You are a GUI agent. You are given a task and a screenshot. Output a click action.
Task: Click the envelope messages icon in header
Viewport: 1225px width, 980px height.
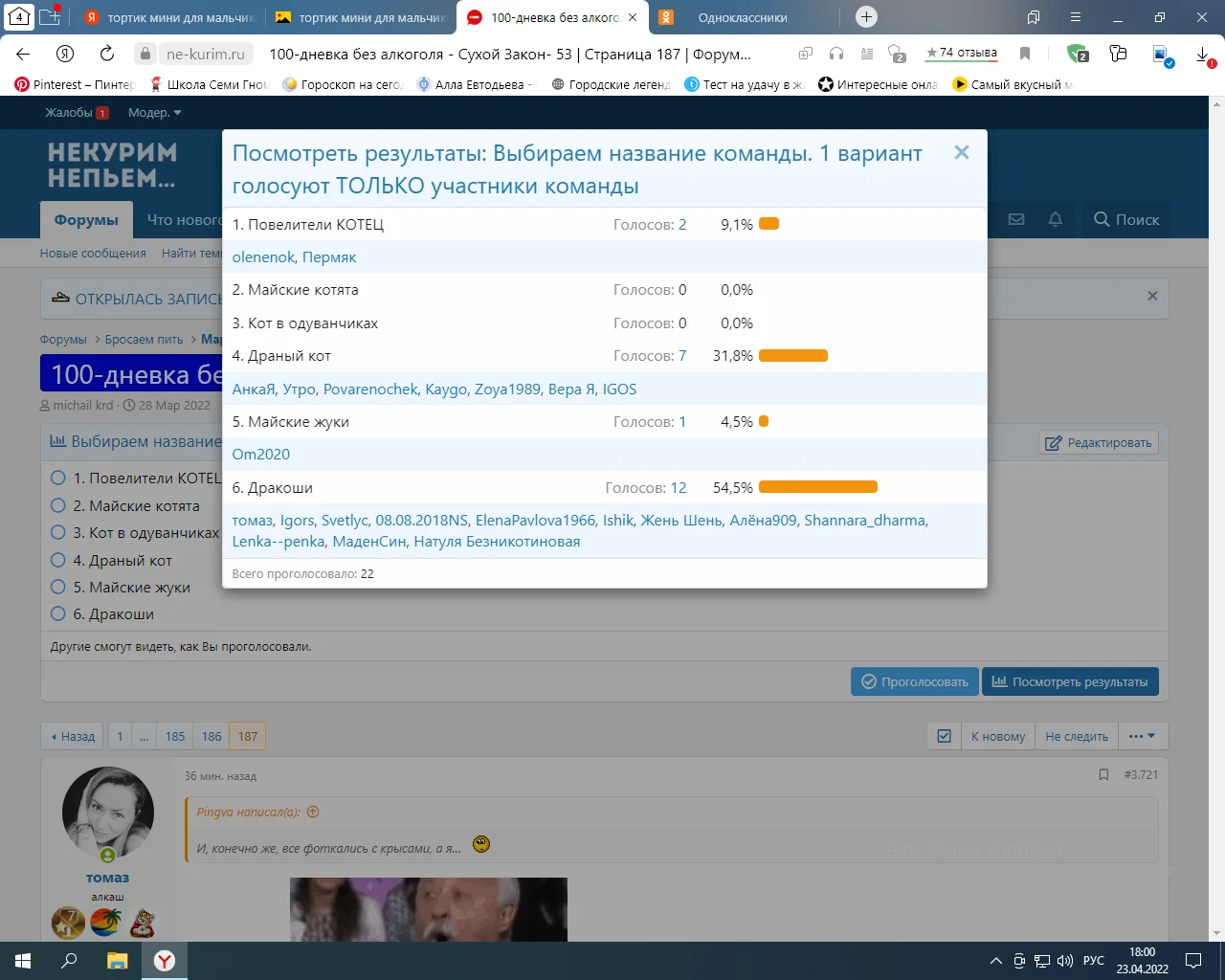(x=1015, y=219)
